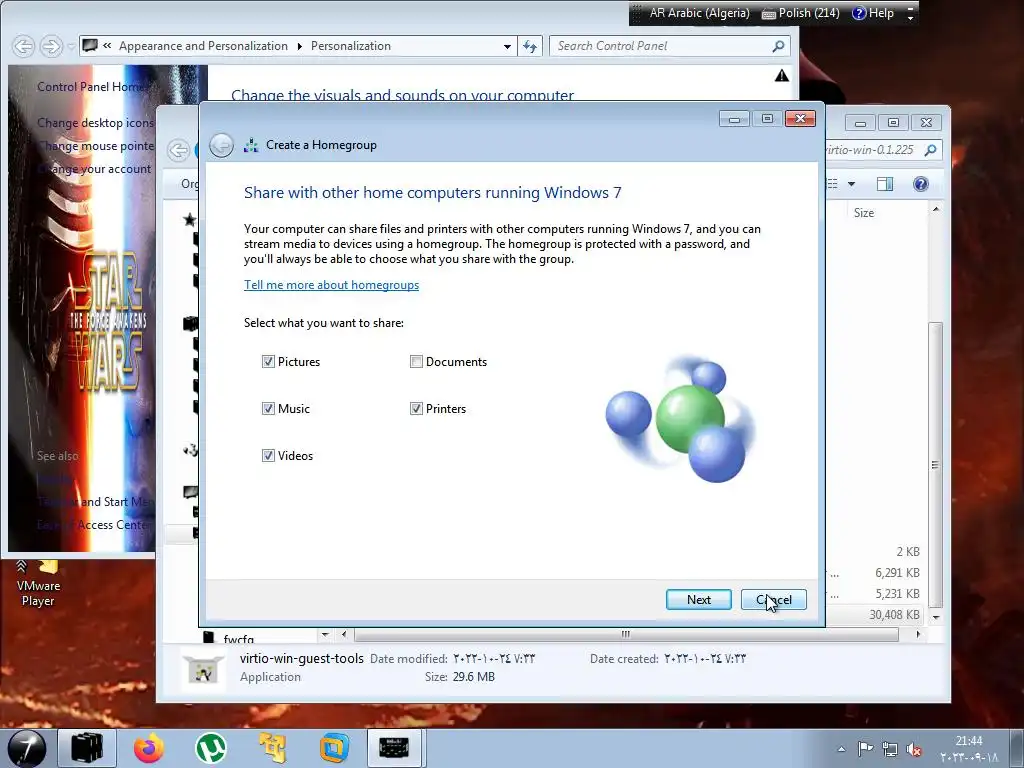Select the 6,291 KB file row

pos(875,573)
